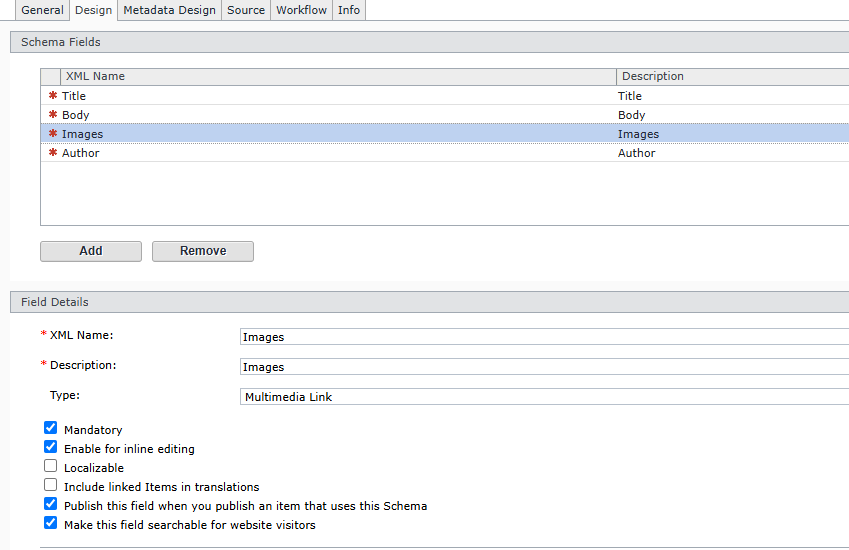Sort by the XML Name column header
The height and width of the screenshot is (550, 849).
pyautogui.click(x=95, y=76)
